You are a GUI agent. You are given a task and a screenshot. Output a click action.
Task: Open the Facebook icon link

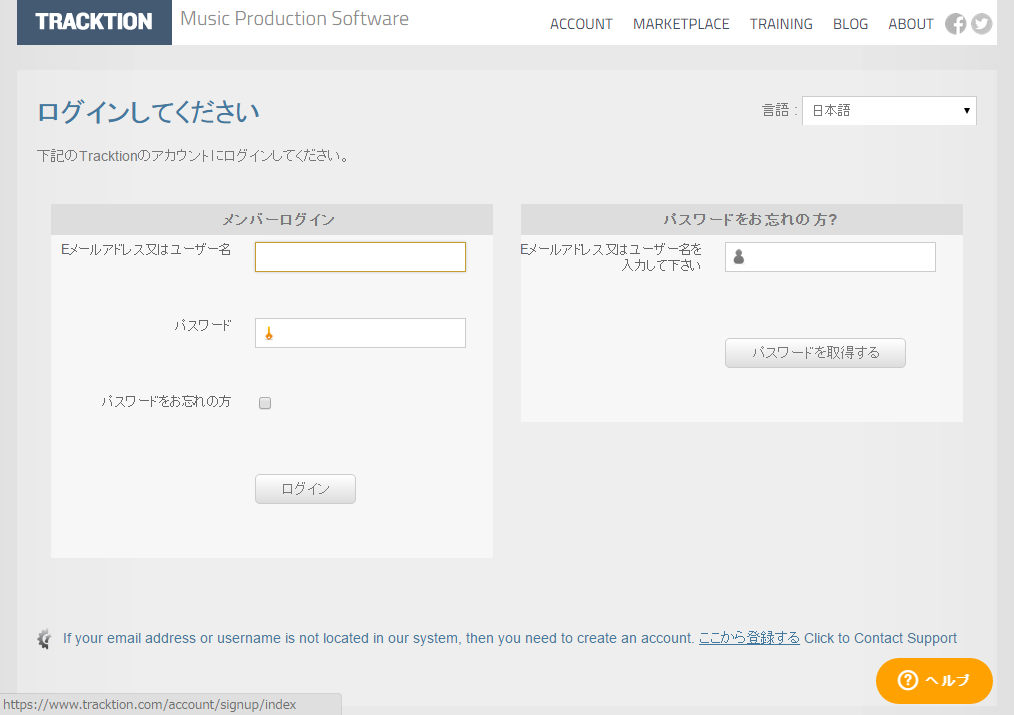956,24
